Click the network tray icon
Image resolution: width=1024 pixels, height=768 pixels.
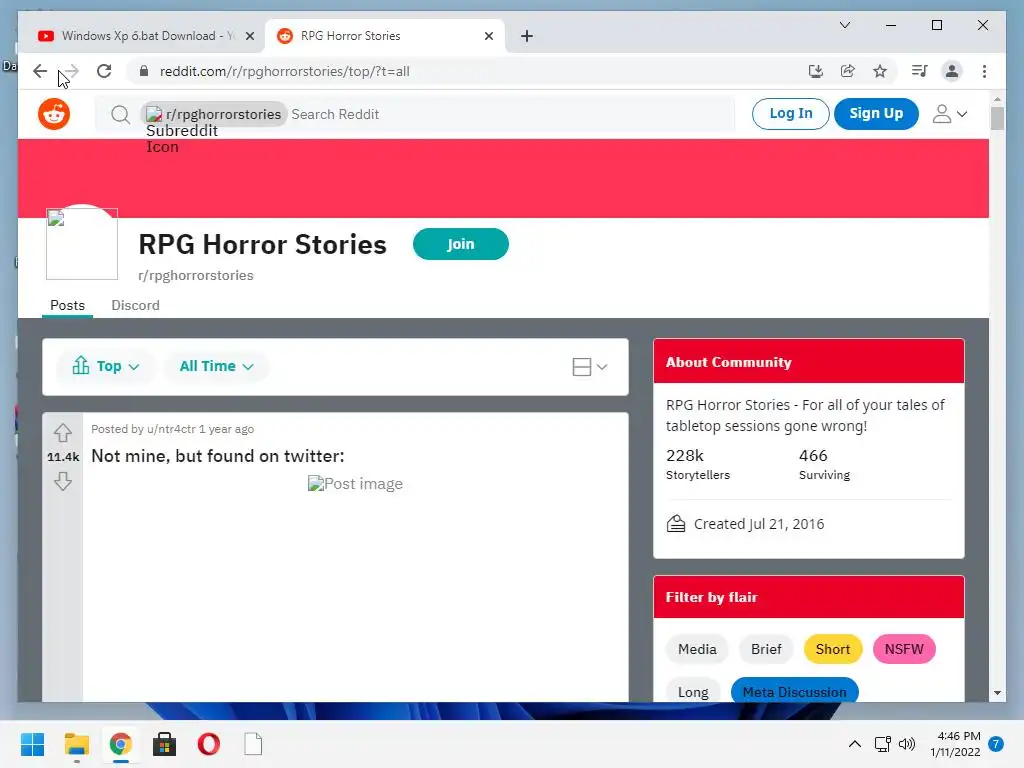[x=882, y=744]
